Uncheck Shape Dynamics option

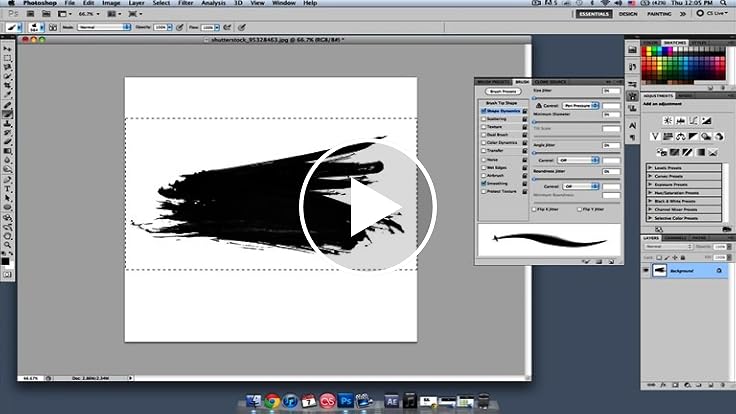[x=483, y=111]
